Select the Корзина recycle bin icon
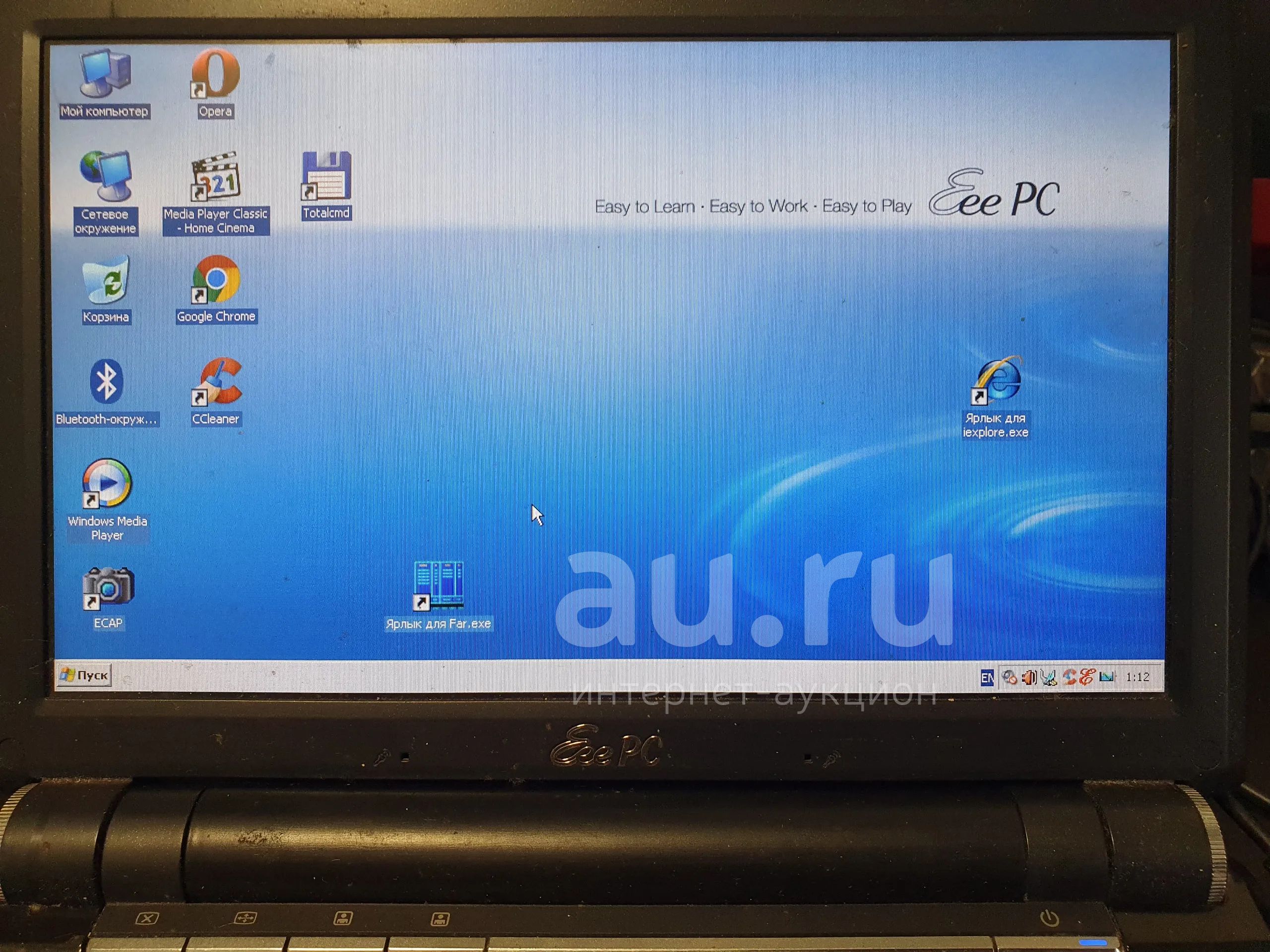 (106, 280)
